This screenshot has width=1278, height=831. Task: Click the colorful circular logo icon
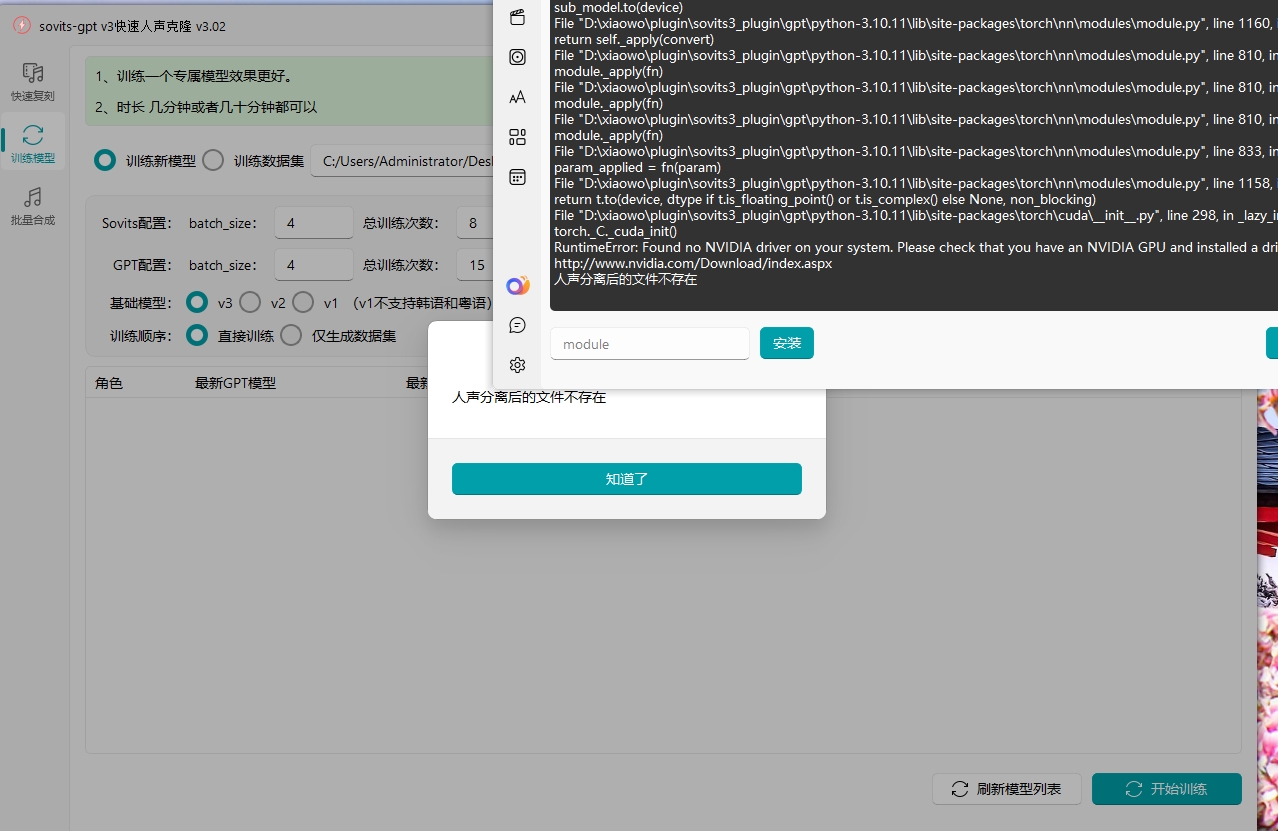[517, 286]
